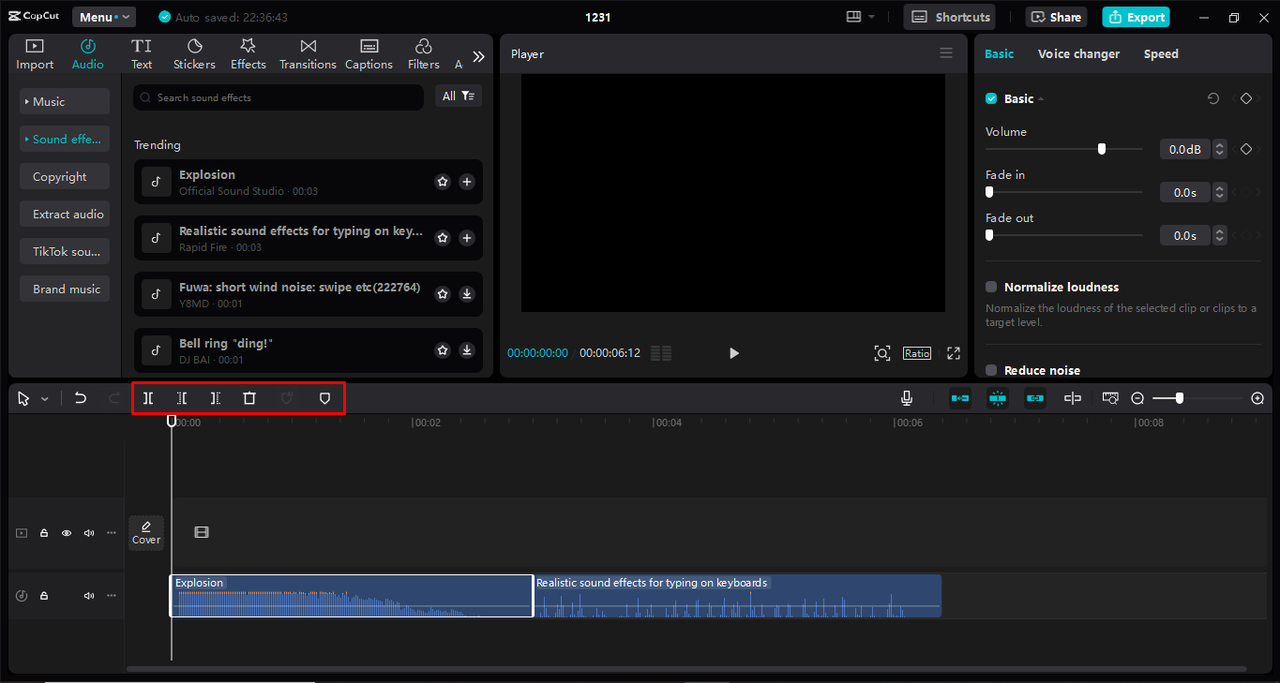Image resolution: width=1280 pixels, height=683 pixels.
Task: Click the Split tool in timeline toolbar
Action: (x=148, y=398)
